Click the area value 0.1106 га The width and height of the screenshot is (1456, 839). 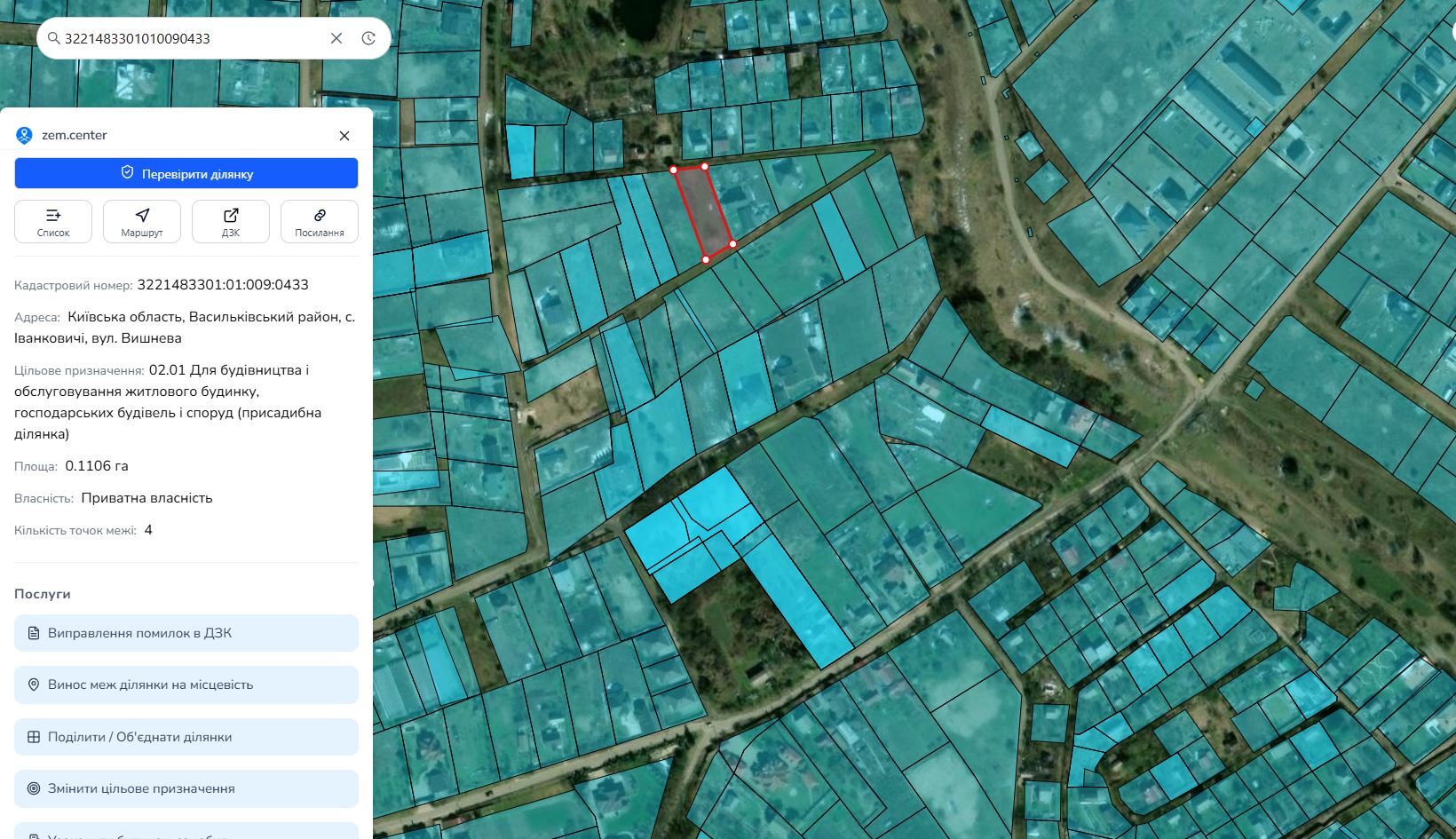97,466
